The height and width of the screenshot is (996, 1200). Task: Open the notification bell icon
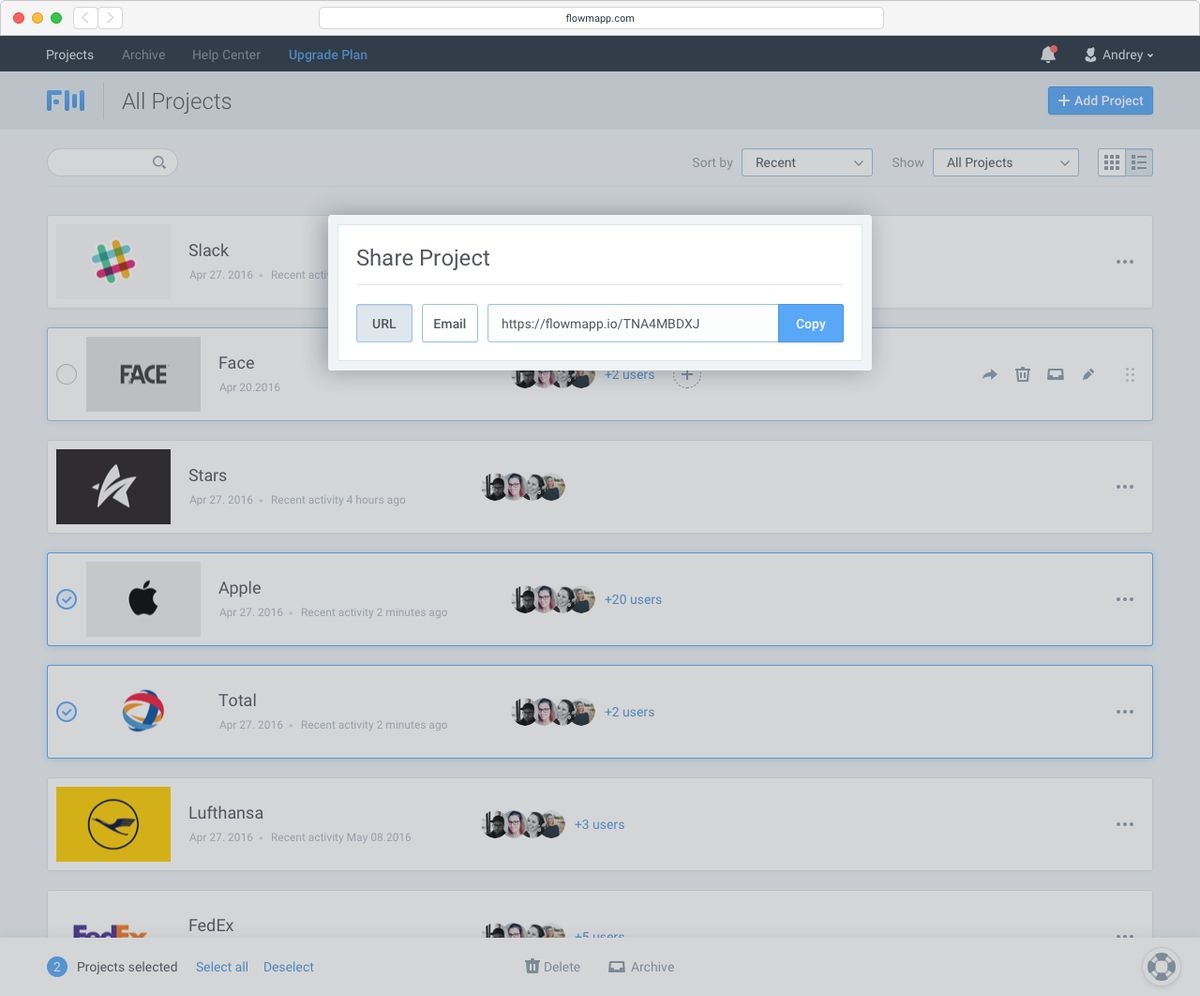[1047, 55]
